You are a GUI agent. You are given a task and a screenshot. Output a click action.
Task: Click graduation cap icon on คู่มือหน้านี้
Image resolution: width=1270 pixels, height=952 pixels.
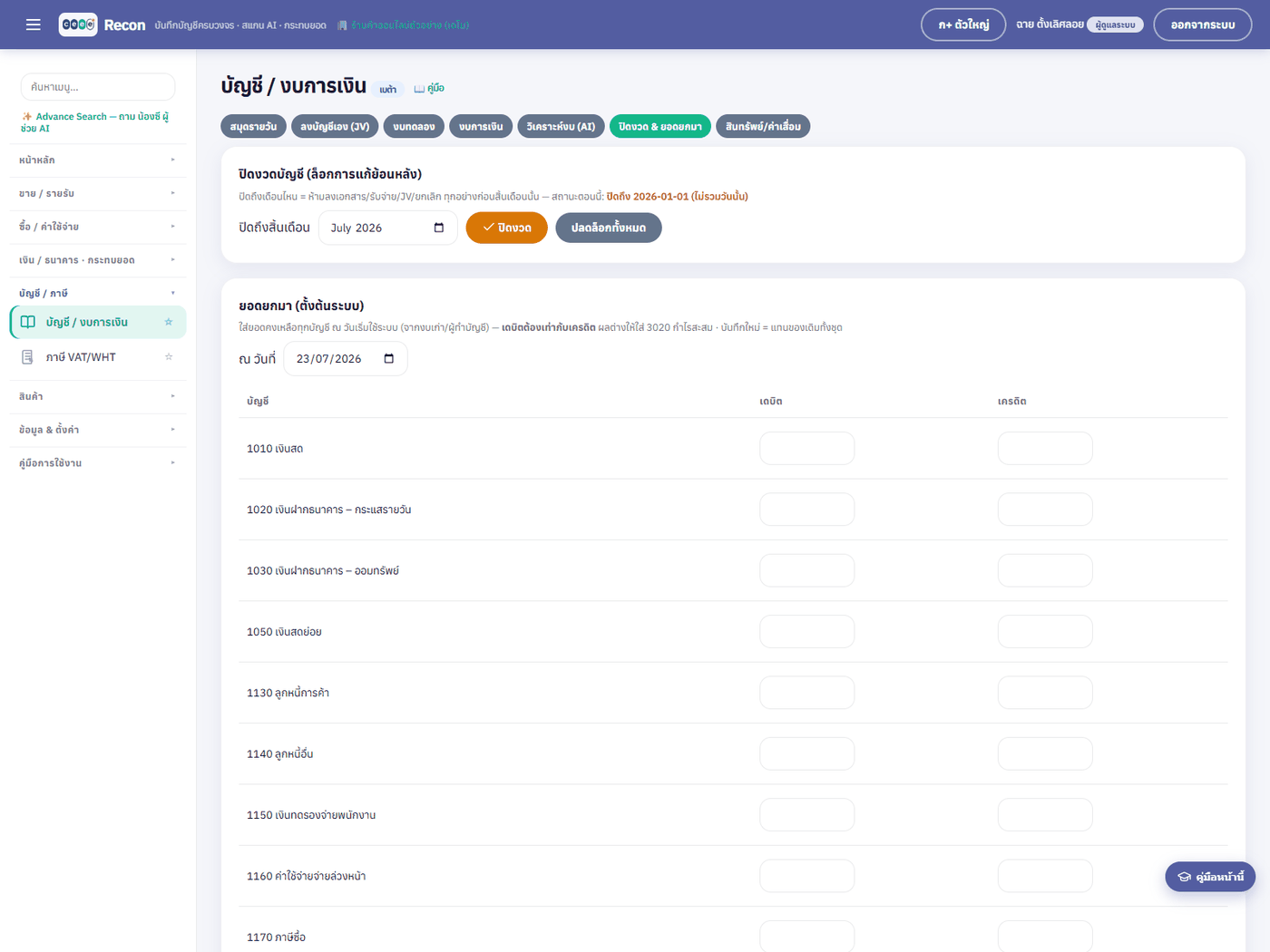tap(1184, 877)
